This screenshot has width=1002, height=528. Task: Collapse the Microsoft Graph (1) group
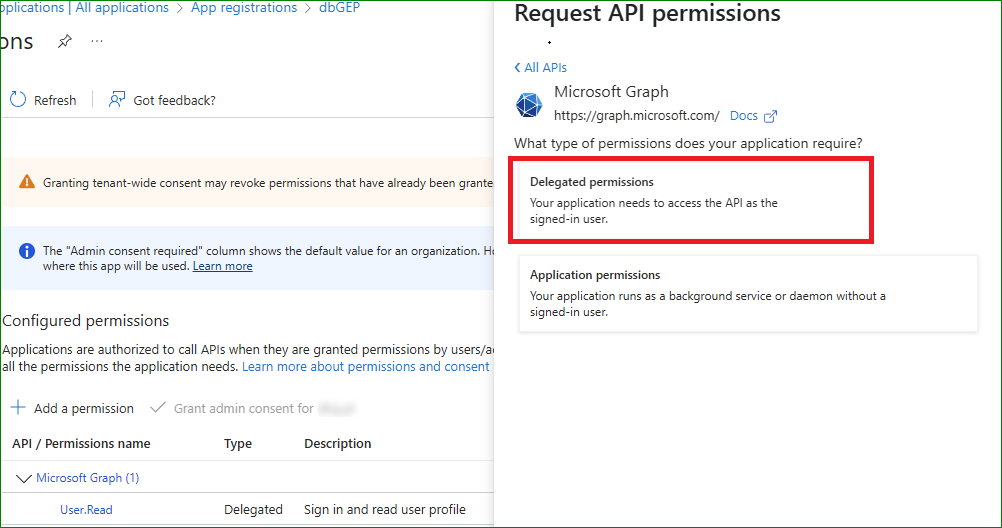[x=24, y=478]
